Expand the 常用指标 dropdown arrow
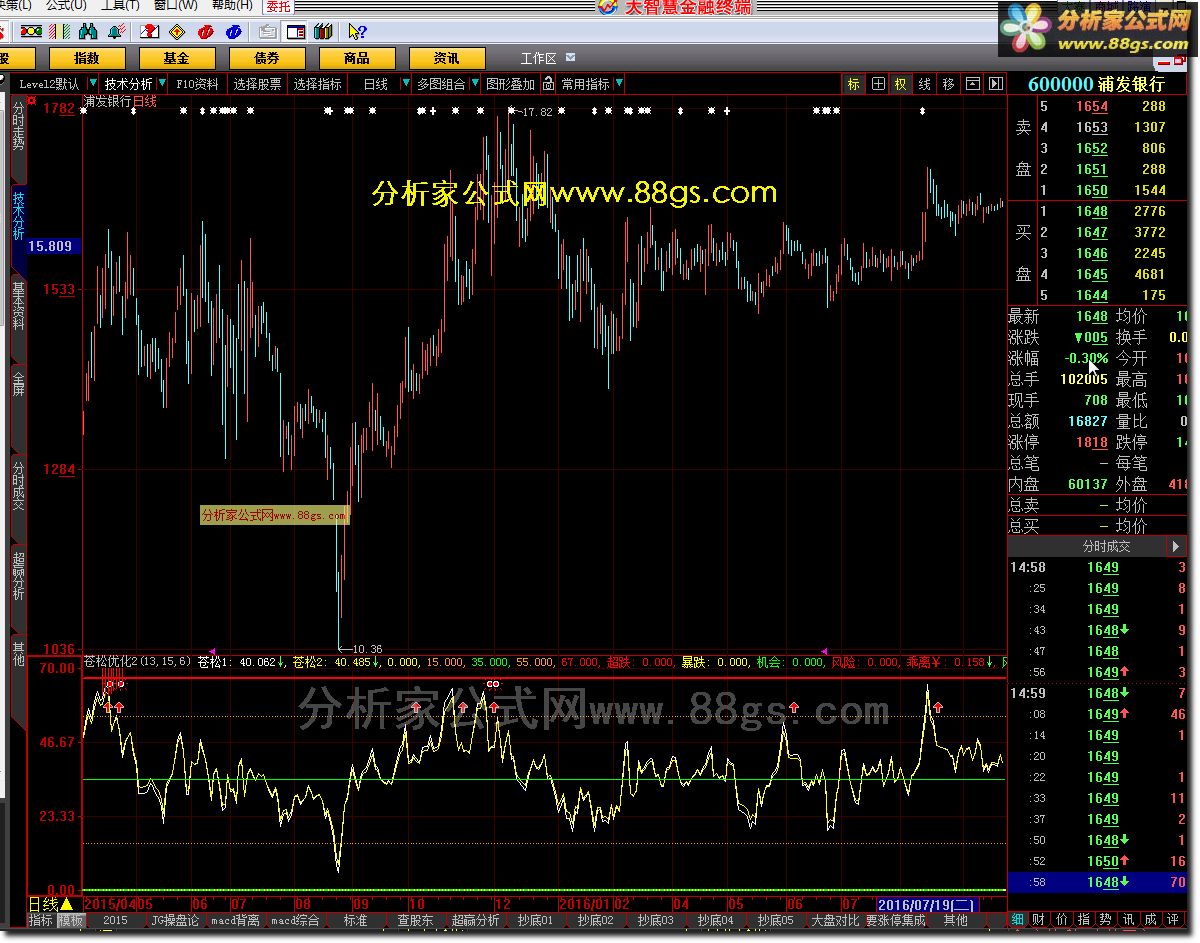1200x943 pixels. pyautogui.click(x=619, y=83)
